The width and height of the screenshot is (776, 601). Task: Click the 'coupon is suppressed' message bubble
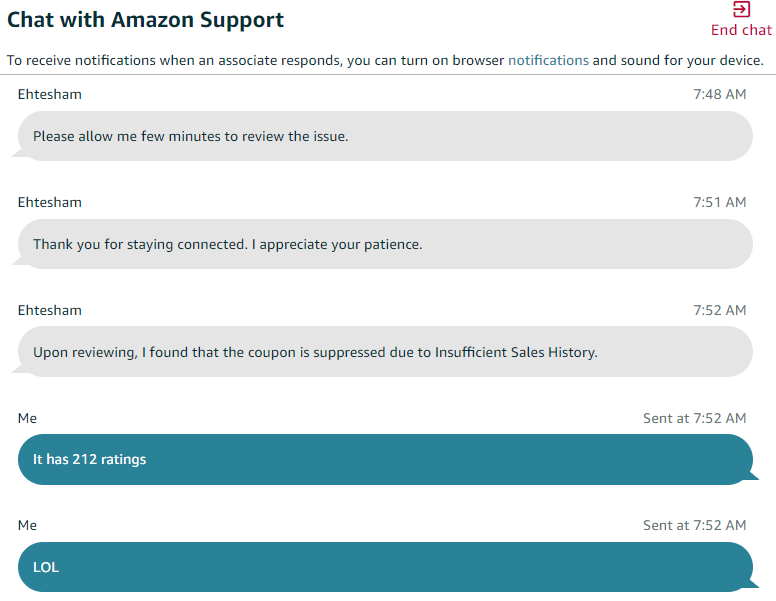click(x=385, y=352)
